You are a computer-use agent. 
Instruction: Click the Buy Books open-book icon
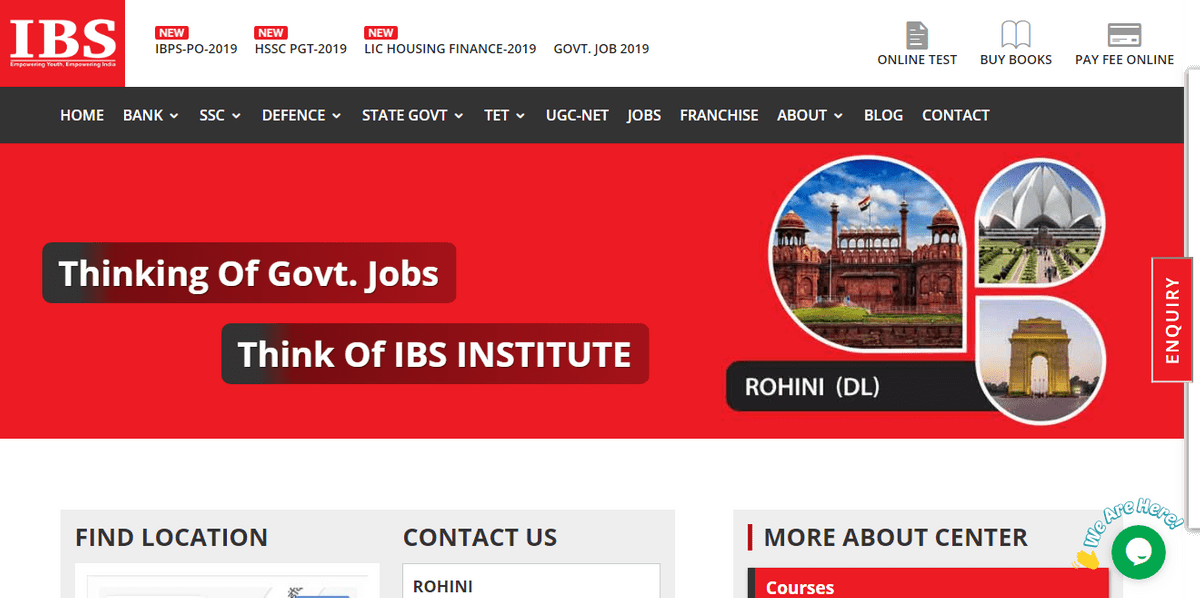[x=1016, y=35]
